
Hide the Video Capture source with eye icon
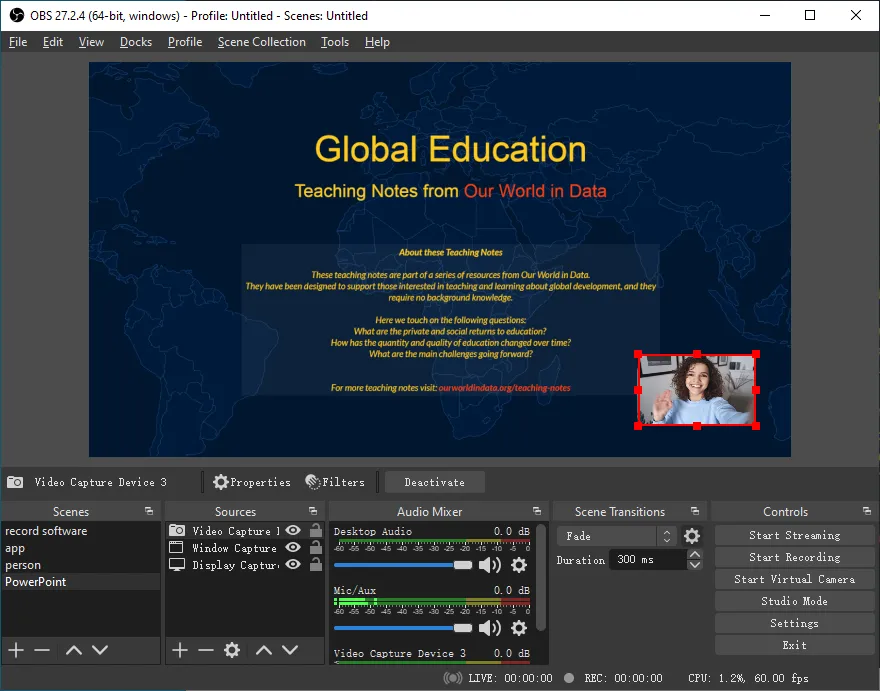pos(293,530)
